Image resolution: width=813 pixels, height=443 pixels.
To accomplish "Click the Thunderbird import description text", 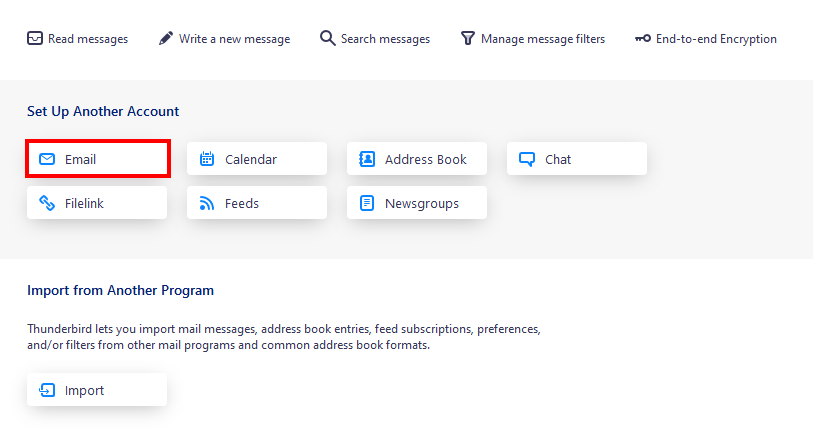I will (x=284, y=337).
